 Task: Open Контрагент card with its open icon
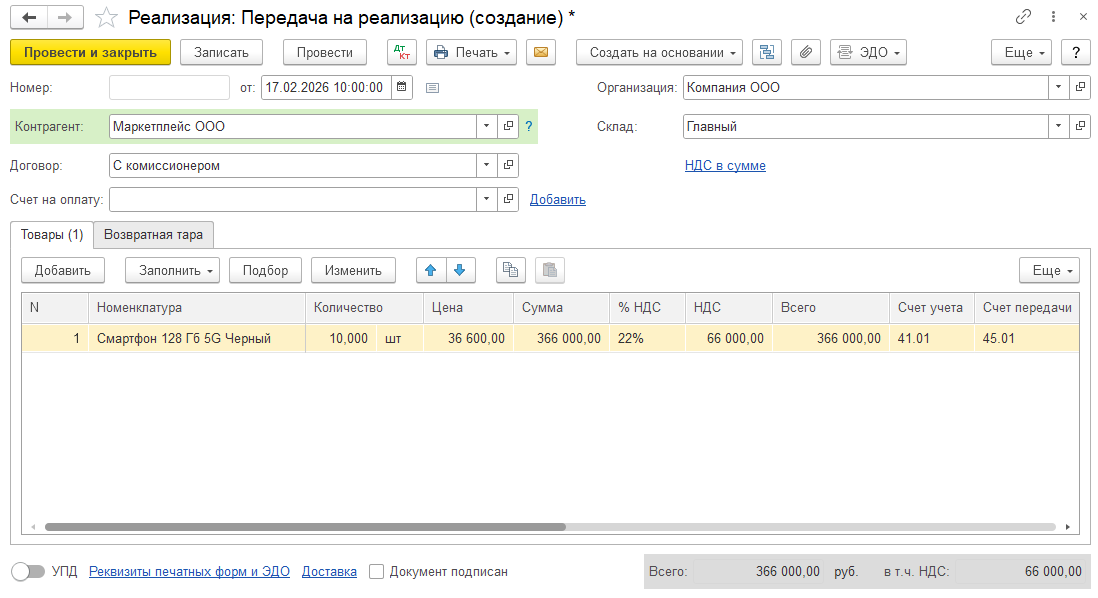[508, 127]
